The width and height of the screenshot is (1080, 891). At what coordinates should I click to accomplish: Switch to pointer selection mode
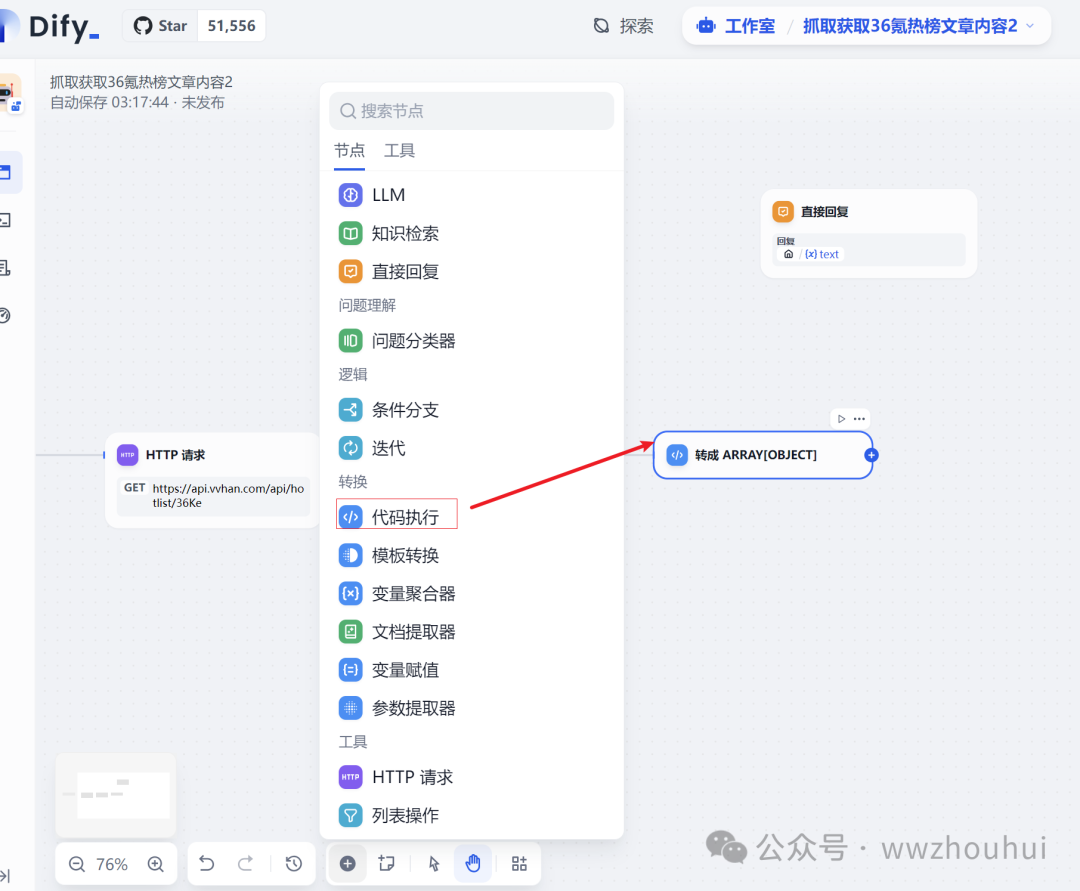[x=434, y=864]
